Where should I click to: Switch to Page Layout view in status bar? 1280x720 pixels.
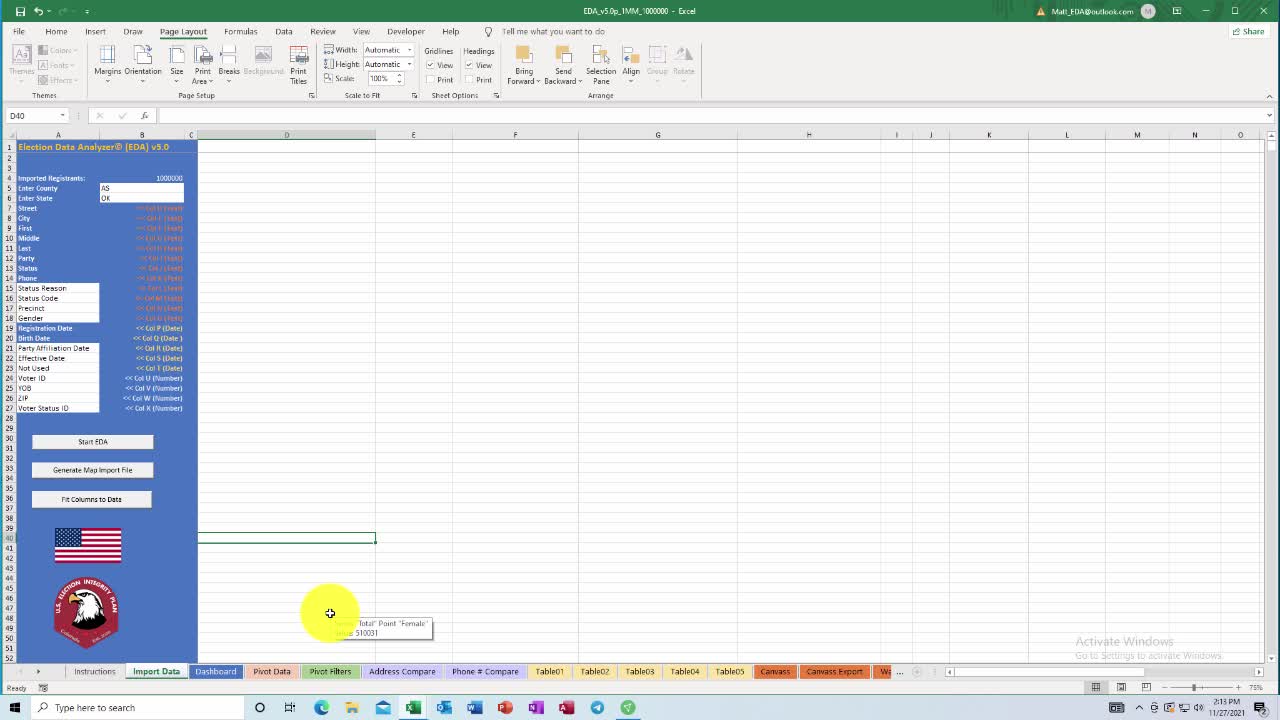click(x=1121, y=687)
